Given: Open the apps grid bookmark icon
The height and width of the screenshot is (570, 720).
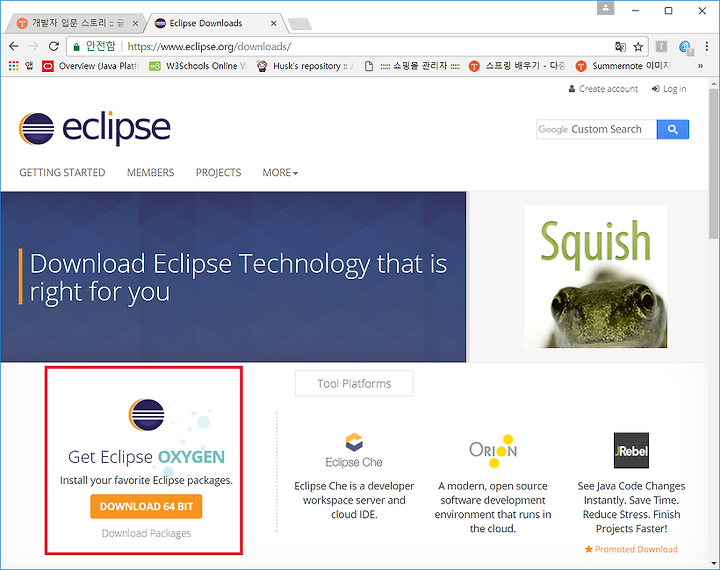Looking at the screenshot, I should point(14,66).
